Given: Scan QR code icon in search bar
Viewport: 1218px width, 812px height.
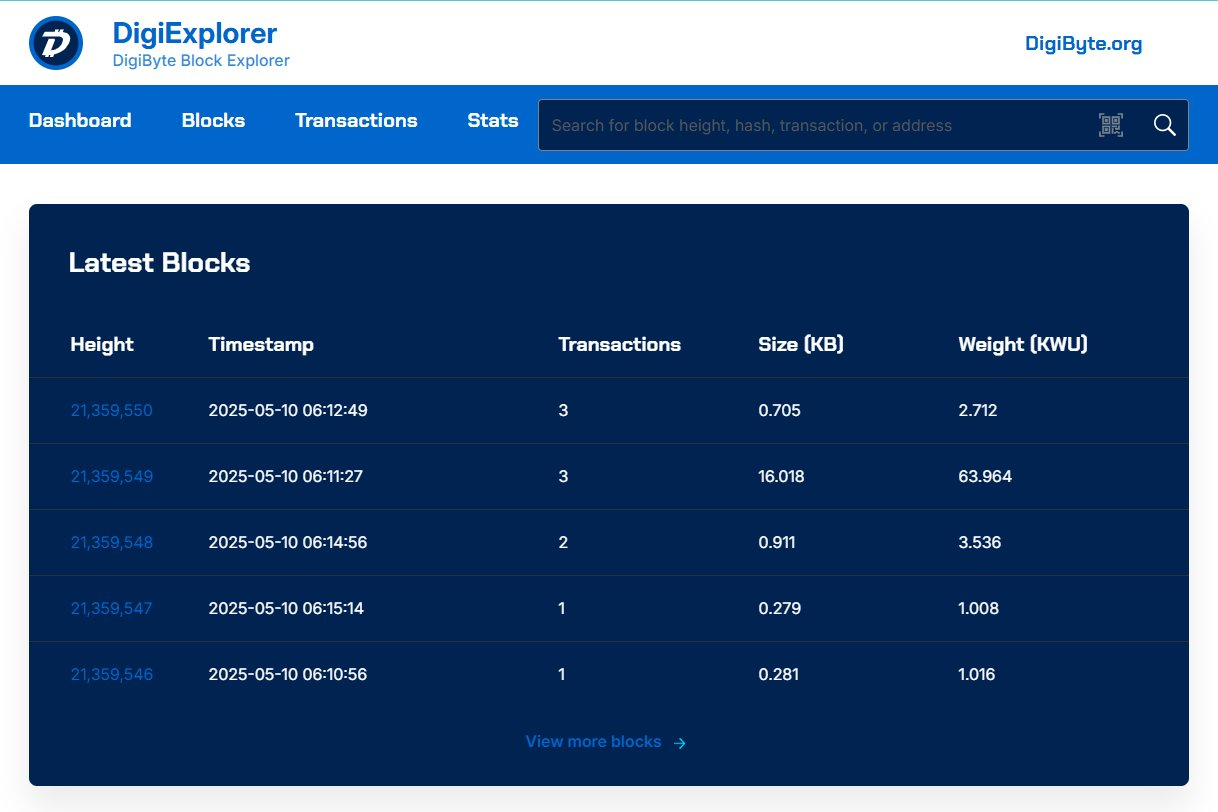Looking at the screenshot, I should [1111, 125].
